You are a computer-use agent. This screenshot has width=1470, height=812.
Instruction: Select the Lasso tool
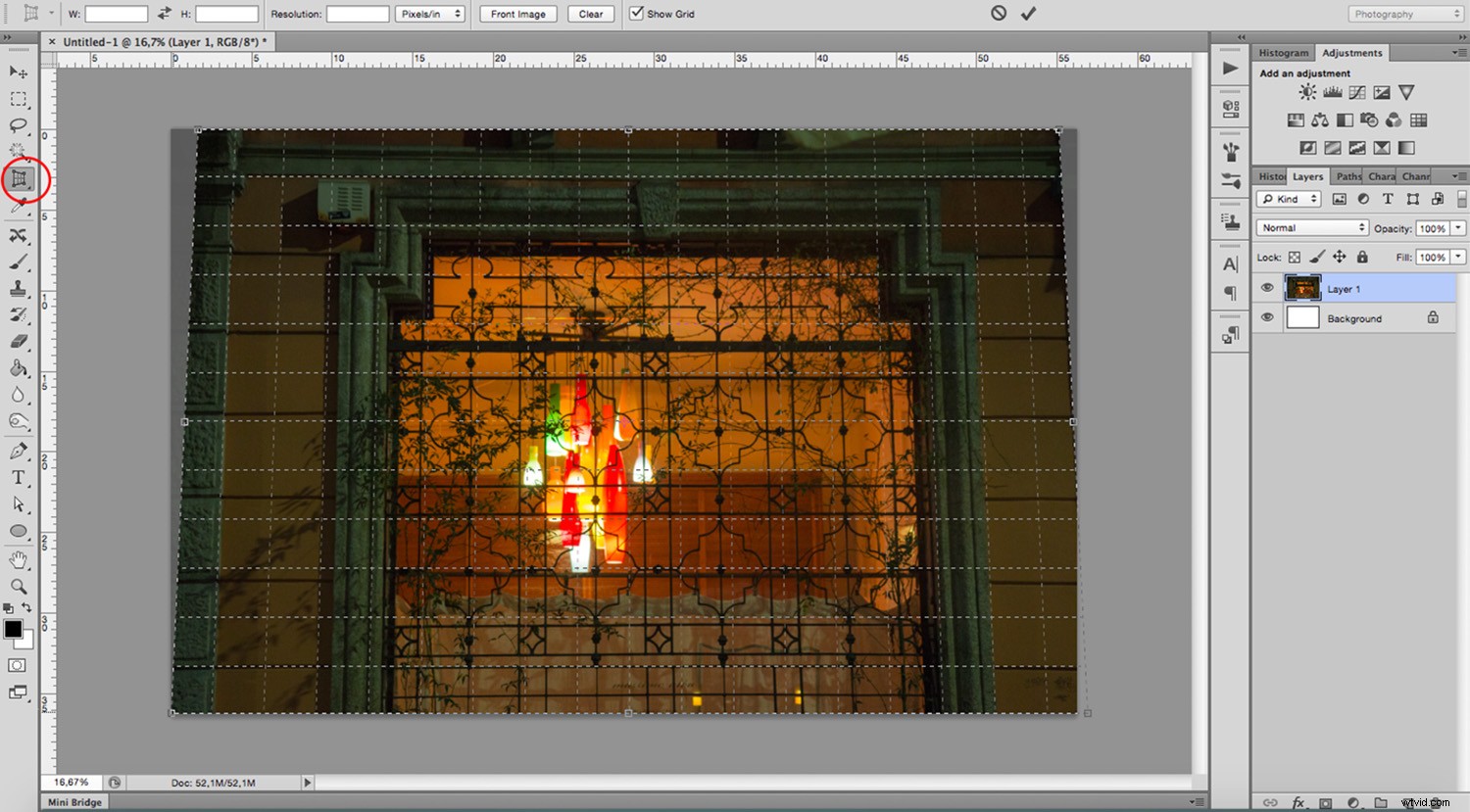pyautogui.click(x=18, y=124)
